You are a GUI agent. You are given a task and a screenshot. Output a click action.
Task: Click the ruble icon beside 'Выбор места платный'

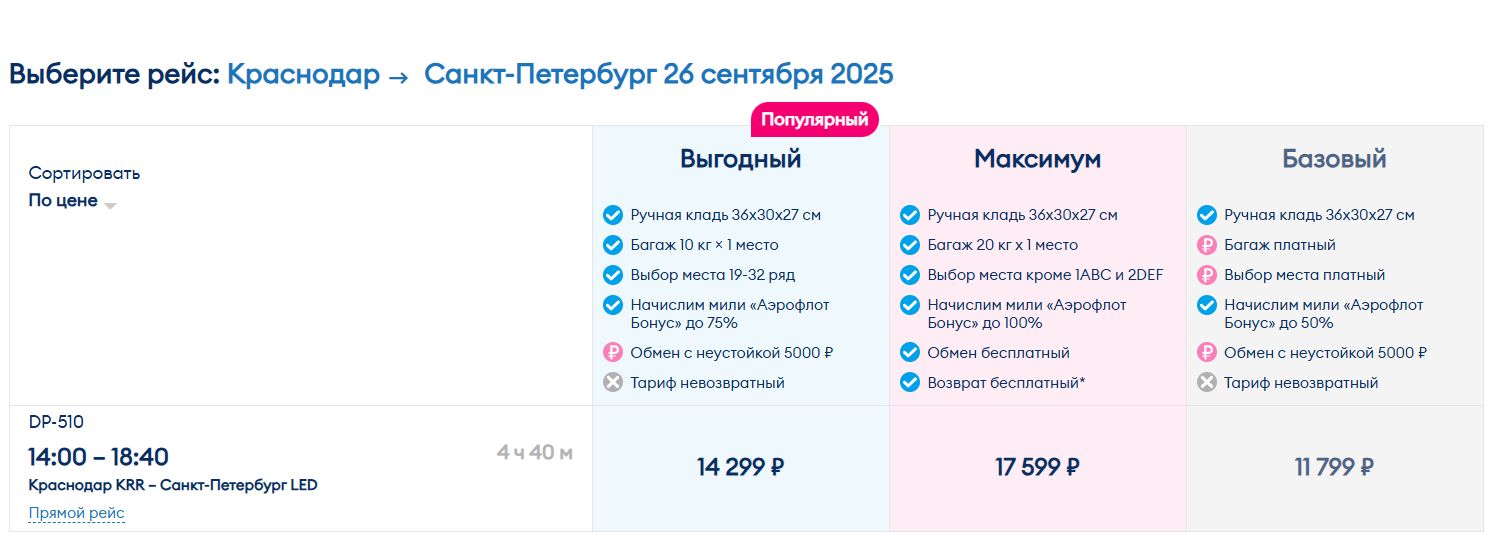click(1207, 275)
